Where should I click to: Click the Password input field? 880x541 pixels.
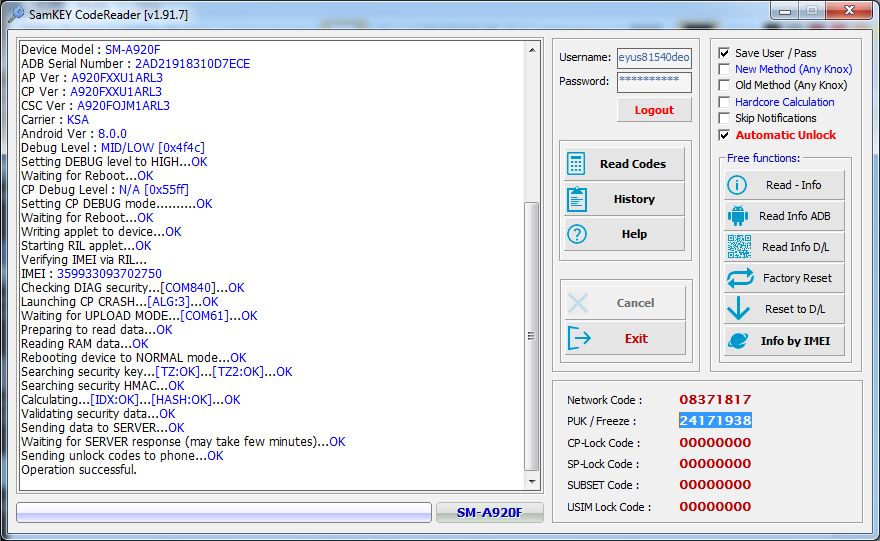(654, 81)
